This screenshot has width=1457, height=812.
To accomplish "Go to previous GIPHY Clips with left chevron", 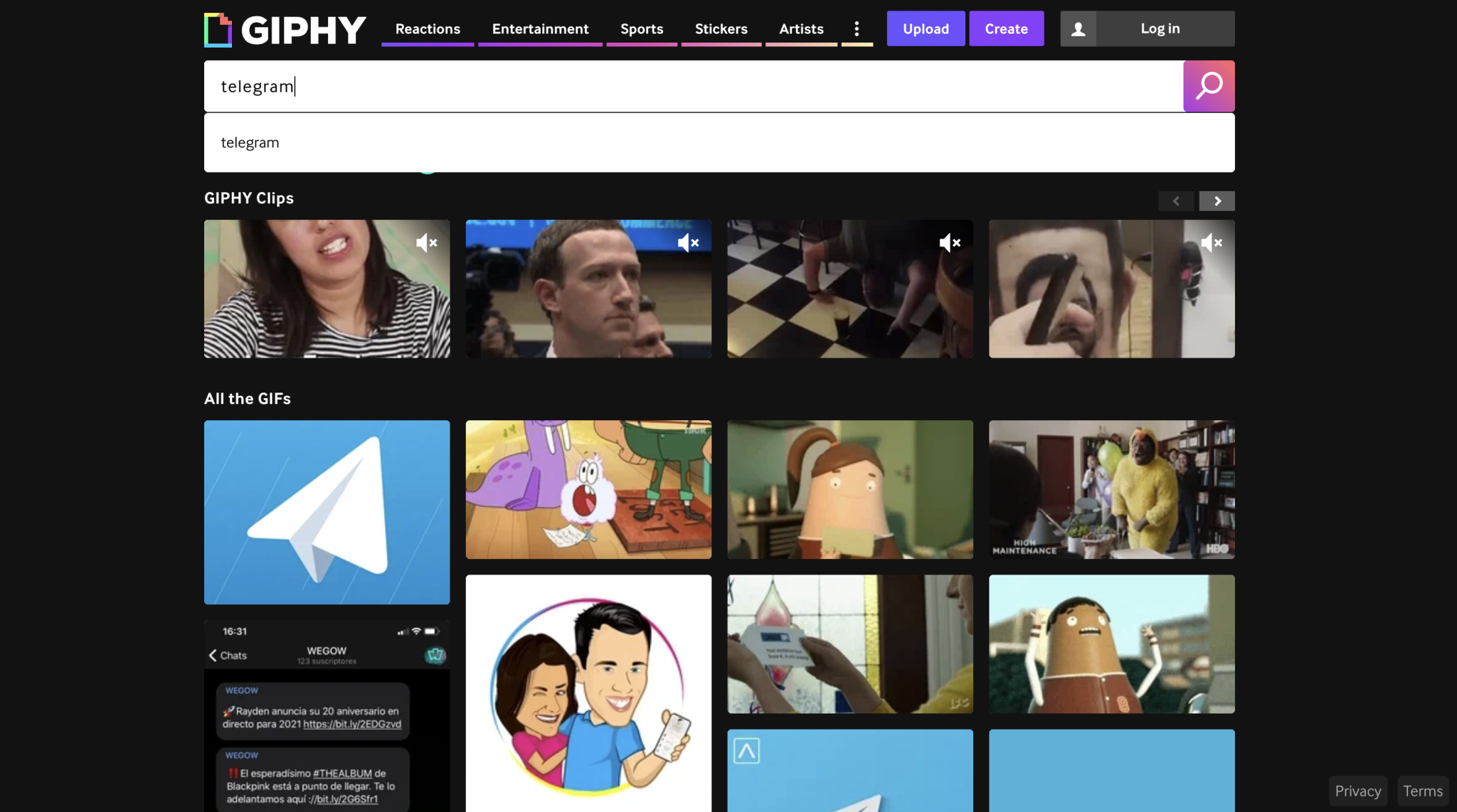I will pyautogui.click(x=1176, y=201).
